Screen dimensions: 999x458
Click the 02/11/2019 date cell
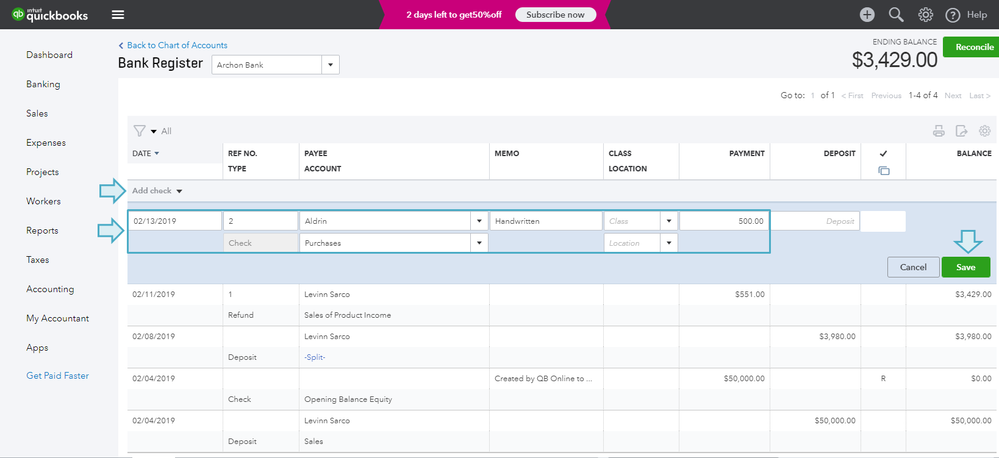(154, 294)
